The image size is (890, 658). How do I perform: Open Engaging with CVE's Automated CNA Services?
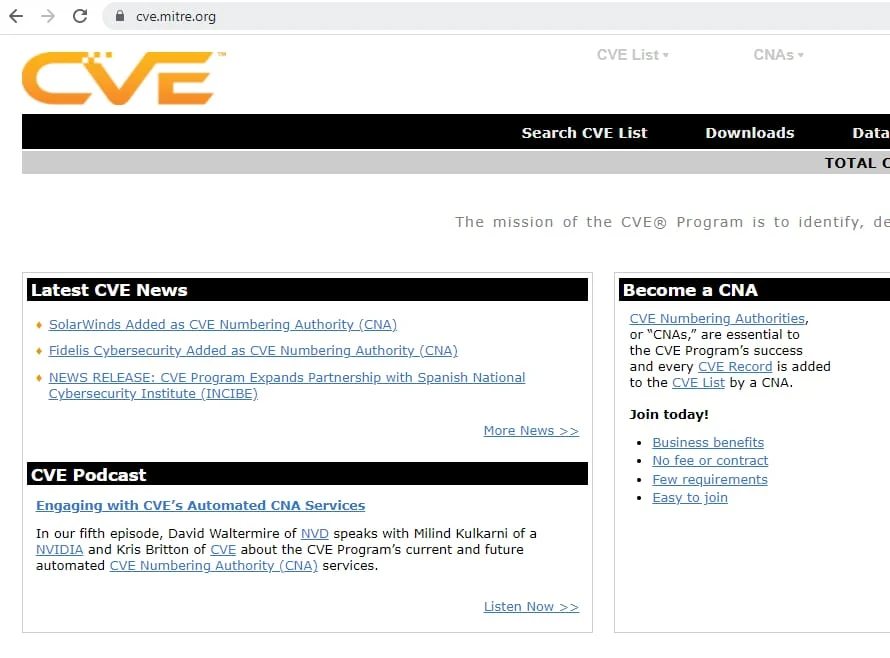(200, 505)
